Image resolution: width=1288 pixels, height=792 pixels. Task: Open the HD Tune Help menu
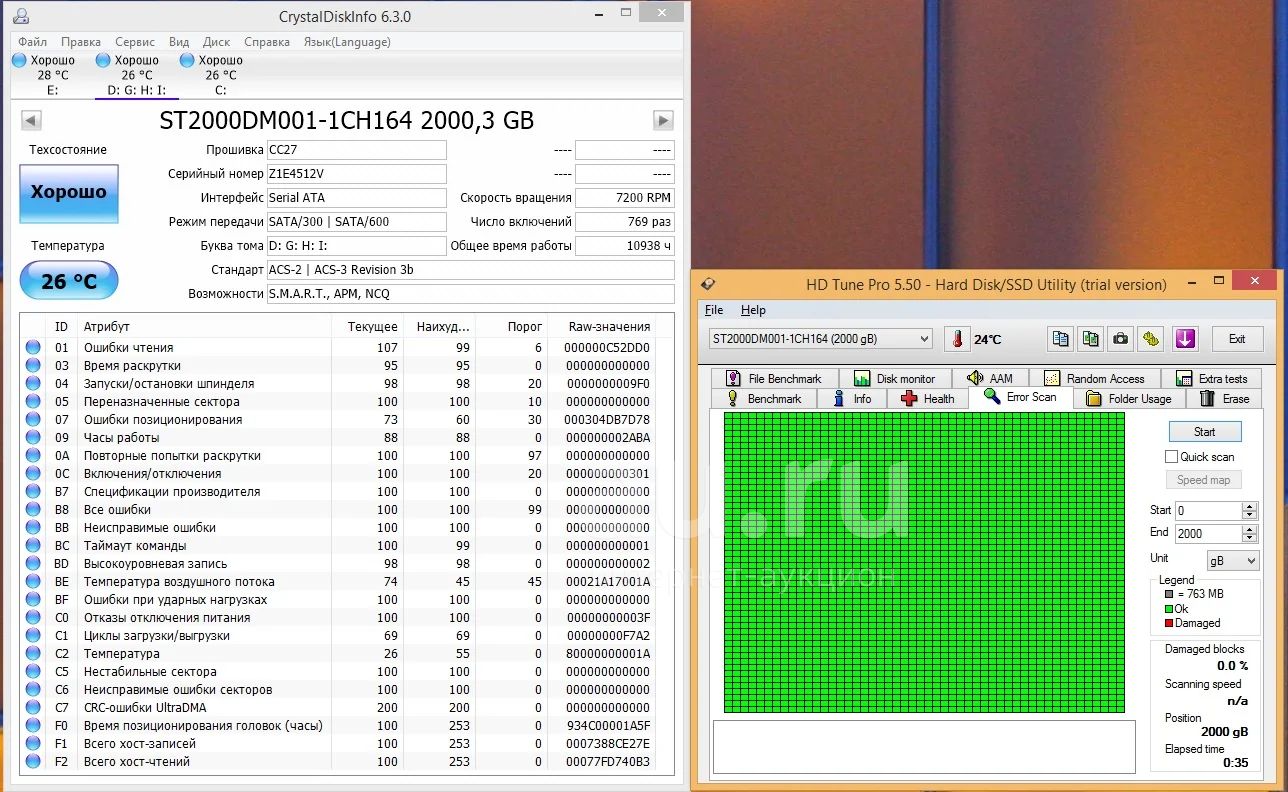(x=753, y=310)
